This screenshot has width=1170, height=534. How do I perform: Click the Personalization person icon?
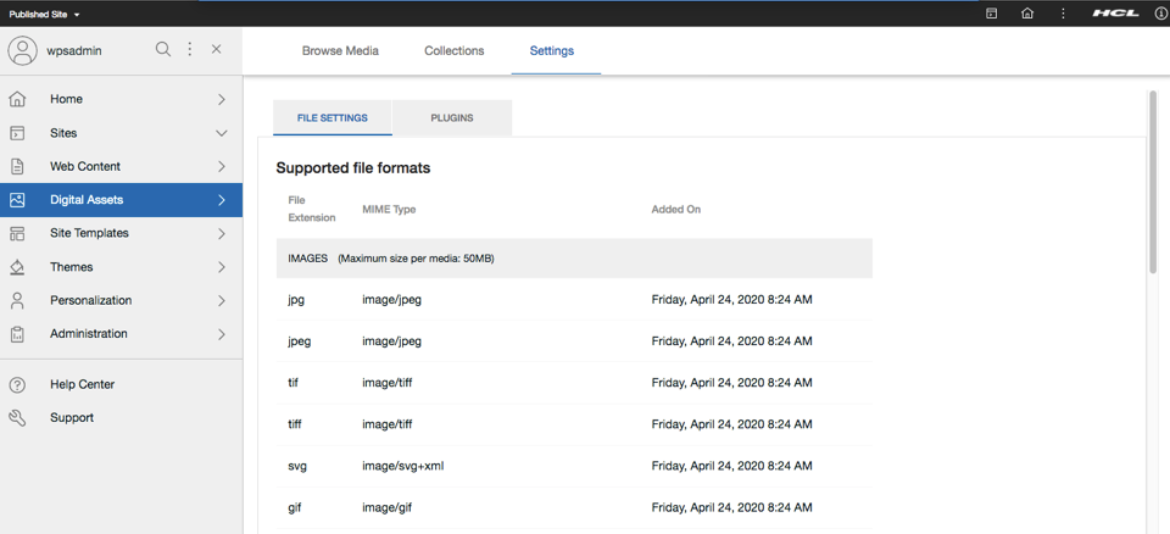coord(17,300)
